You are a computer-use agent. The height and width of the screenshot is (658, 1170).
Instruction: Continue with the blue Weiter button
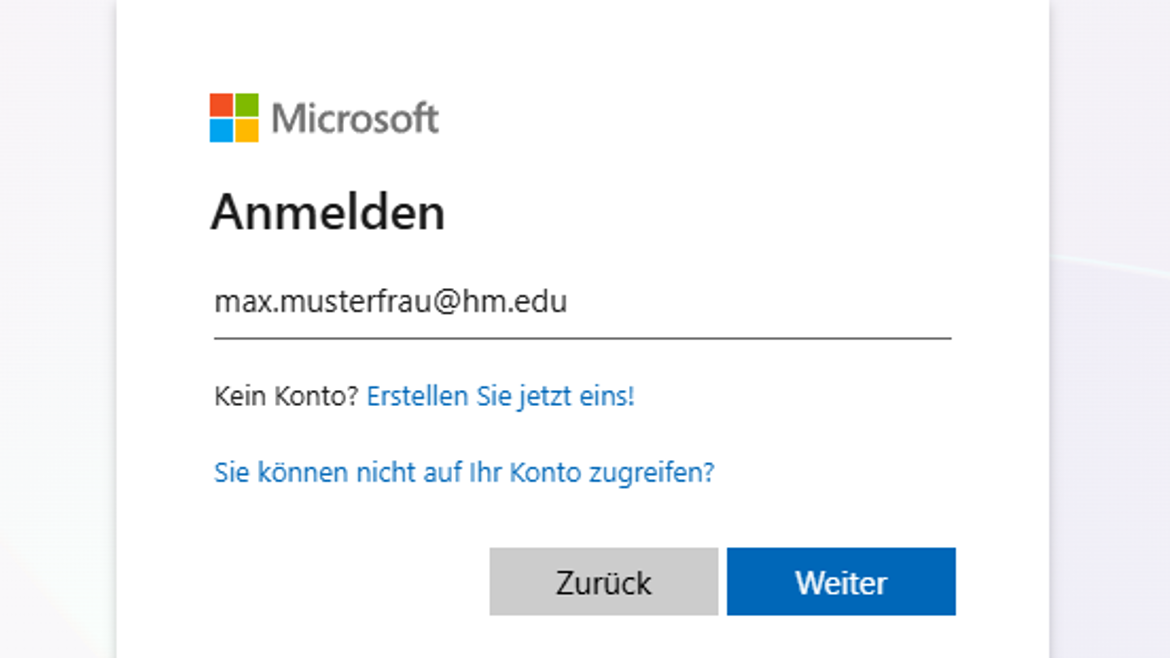click(841, 582)
